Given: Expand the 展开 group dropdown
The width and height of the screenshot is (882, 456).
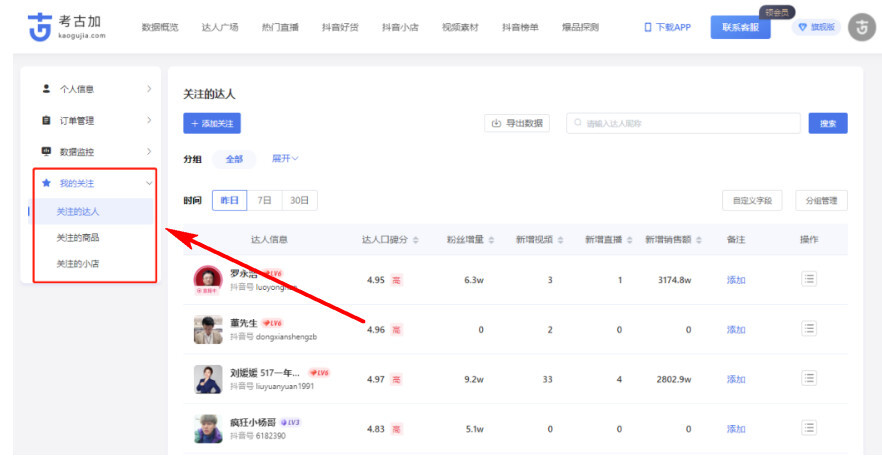Looking at the screenshot, I should click(x=285, y=158).
